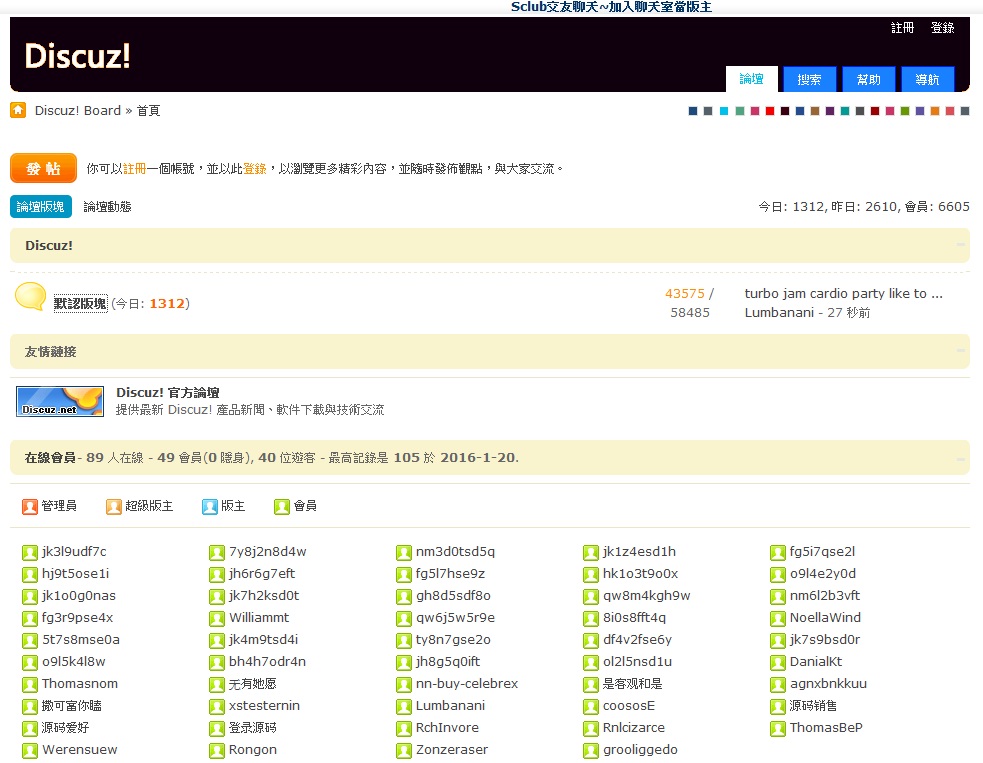Click the Discuz! Board breadcrumb link
Screen dimensions: 983x763
[78, 110]
